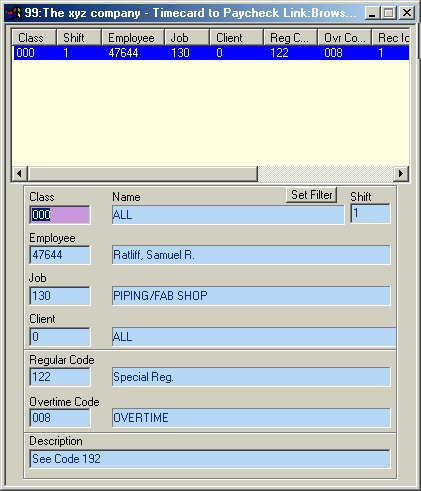Click the left arrow of horizontal scrollbar
Screen dimensions: 421x491
pos(19,173)
